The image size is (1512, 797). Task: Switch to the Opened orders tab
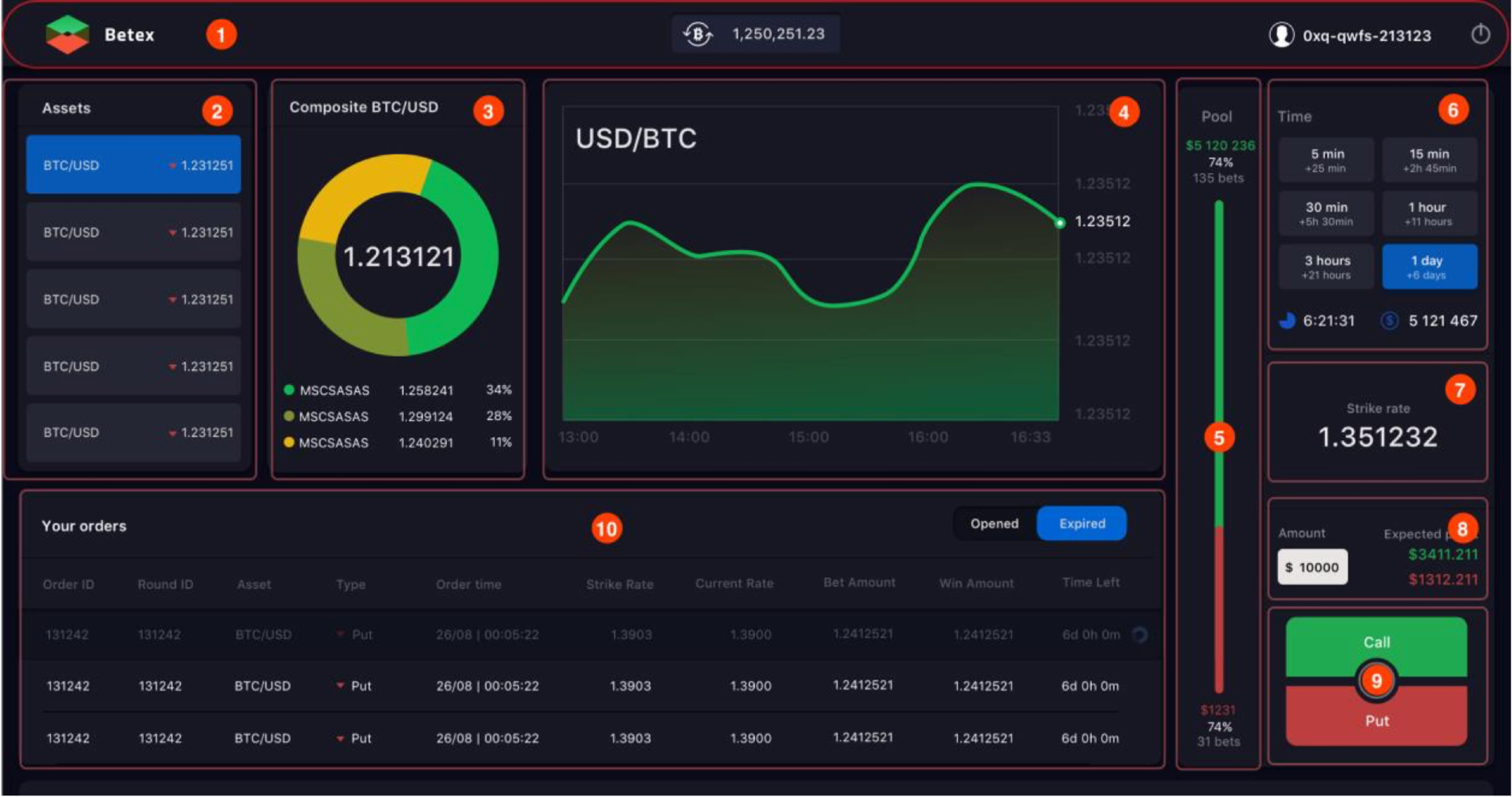(995, 523)
